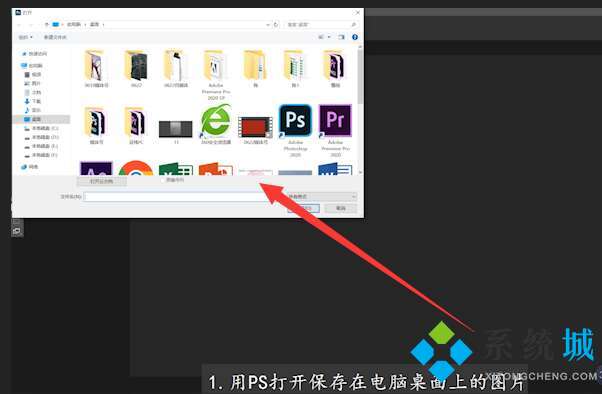Viewport: 602px width, 394px height.
Task: Go forward using the forward arrow
Action: pos(31,25)
